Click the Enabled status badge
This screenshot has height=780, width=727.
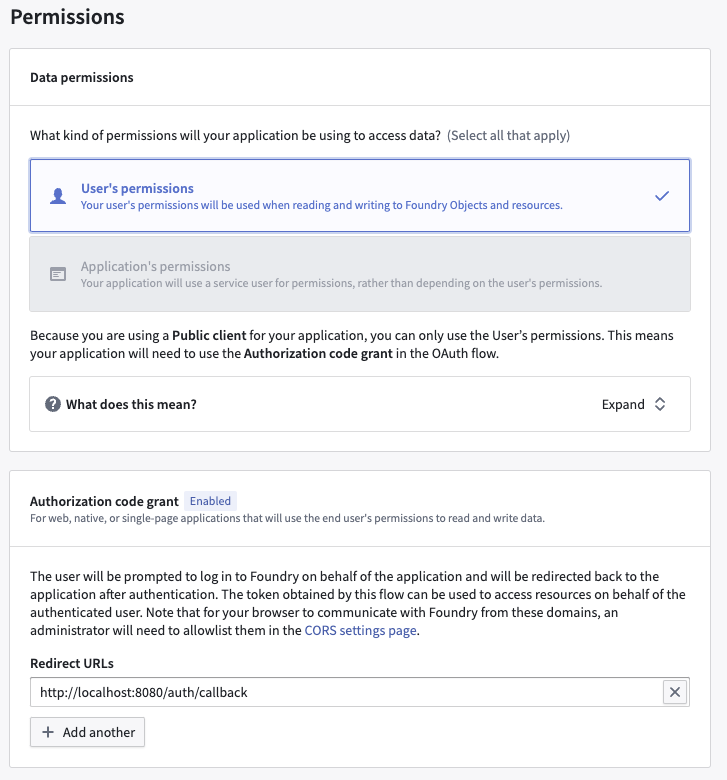pyautogui.click(x=210, y=501)
